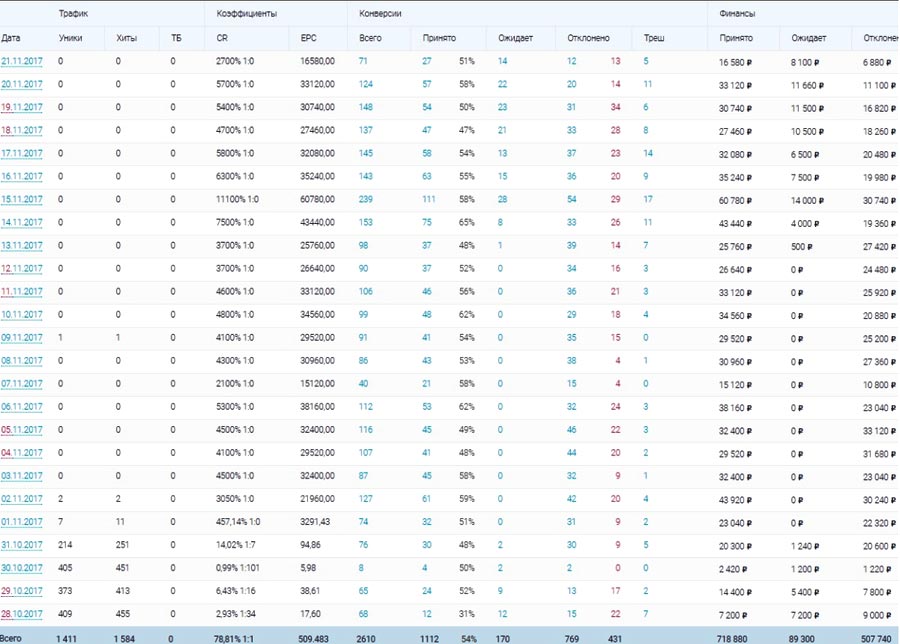Sort by the Хиты column header
Screen dimensions: 900x644
tap(126, 38)
